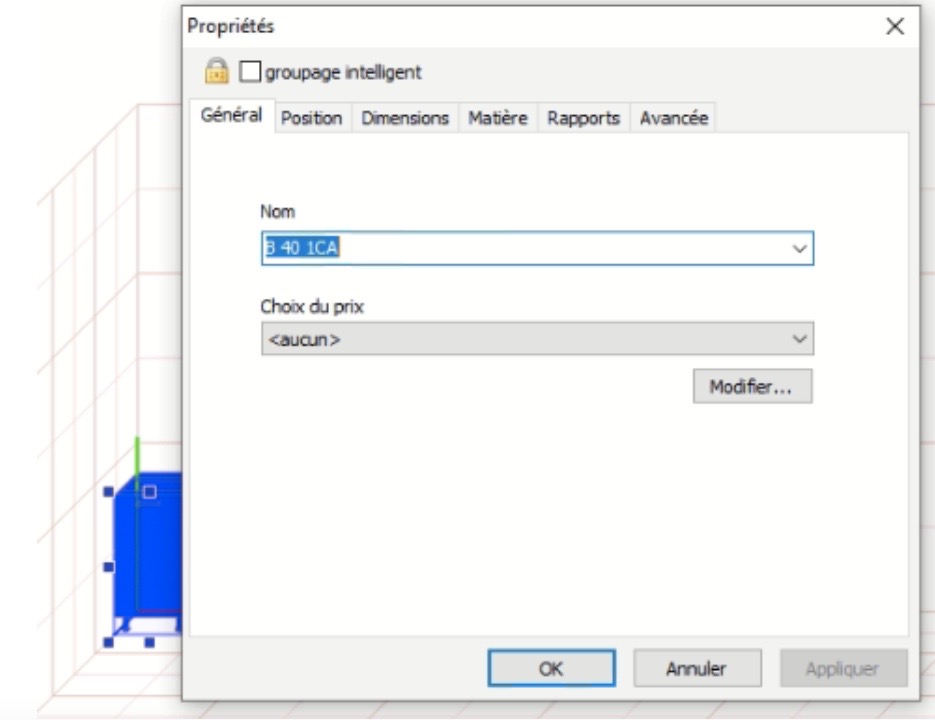Open the Rapports tab
935x720 pixels.
point(584,118)
